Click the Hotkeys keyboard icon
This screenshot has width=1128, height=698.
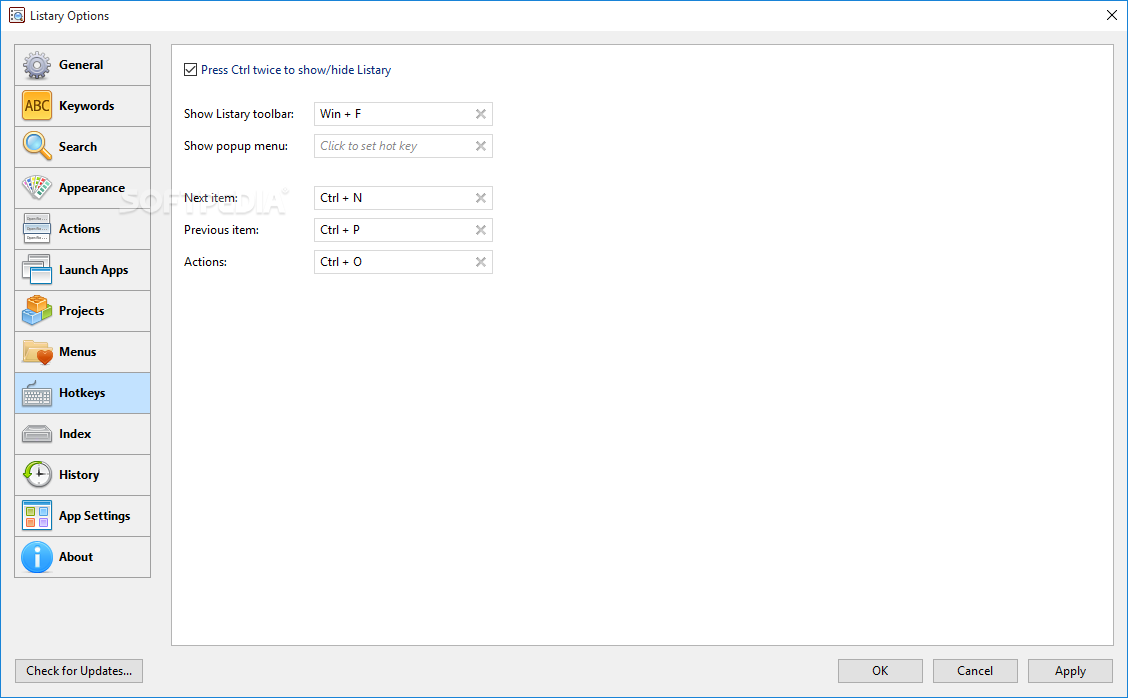(37, 393)
